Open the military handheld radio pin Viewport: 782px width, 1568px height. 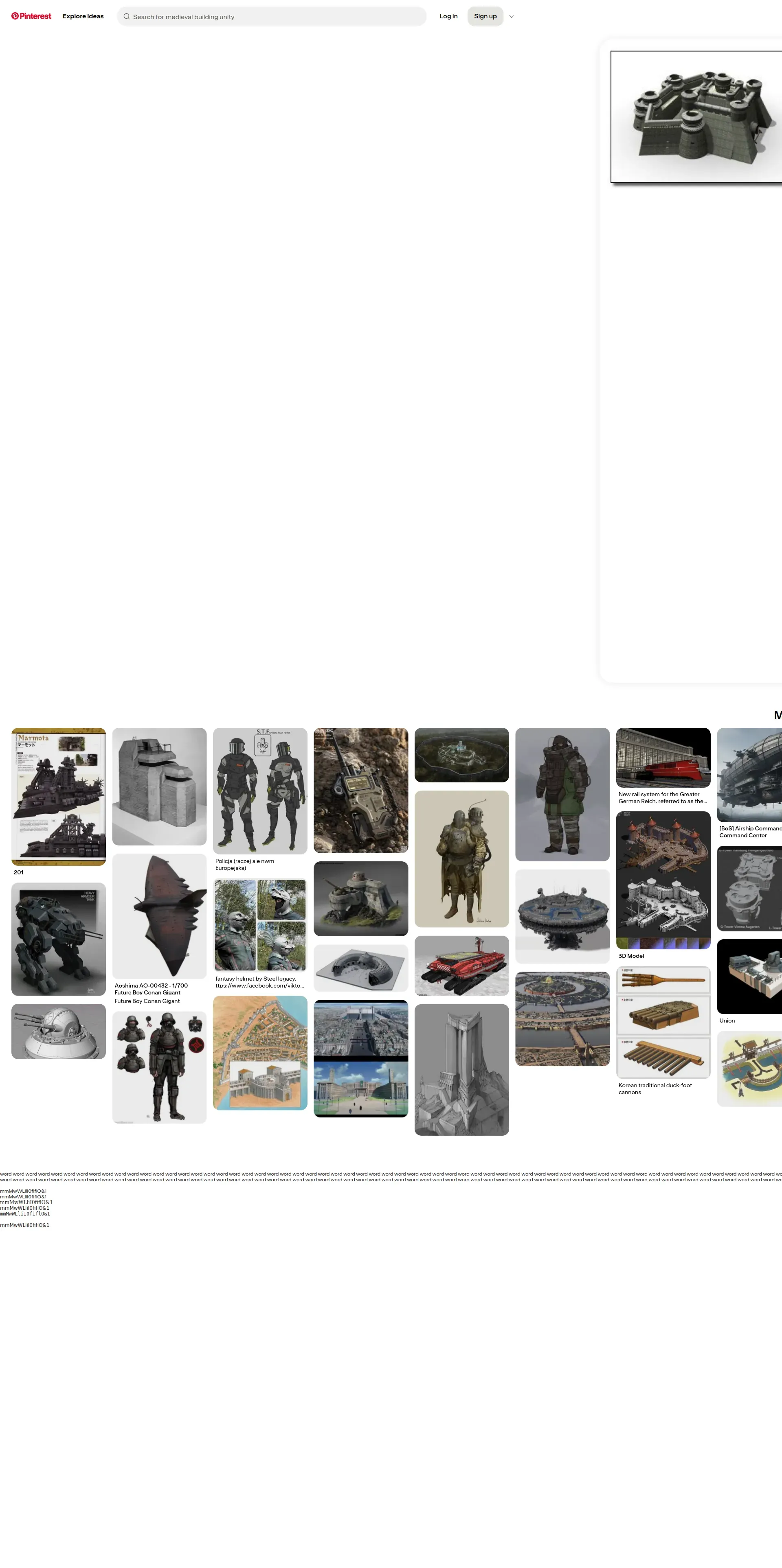[360, 790]
